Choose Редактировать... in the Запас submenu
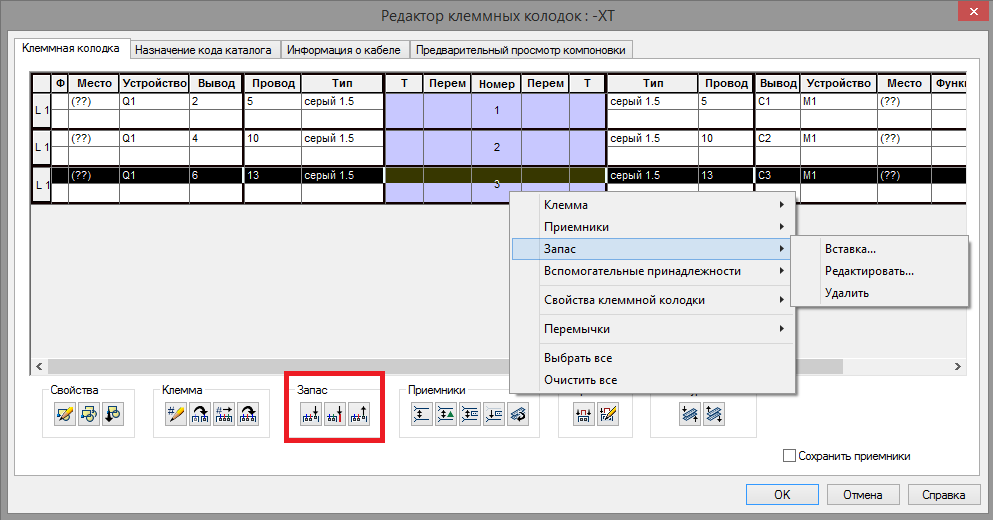Viewport: 993px width, 520px height. pyautogui.click(x=880, y=271)
